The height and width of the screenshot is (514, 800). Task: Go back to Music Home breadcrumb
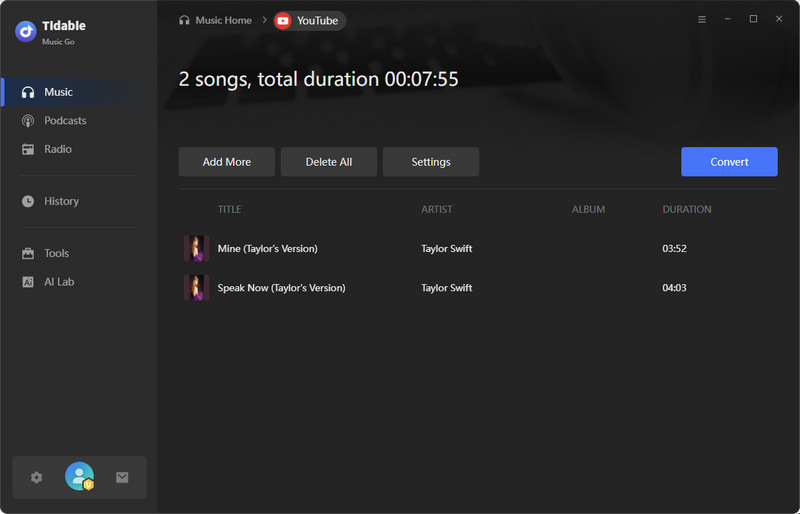223,20
